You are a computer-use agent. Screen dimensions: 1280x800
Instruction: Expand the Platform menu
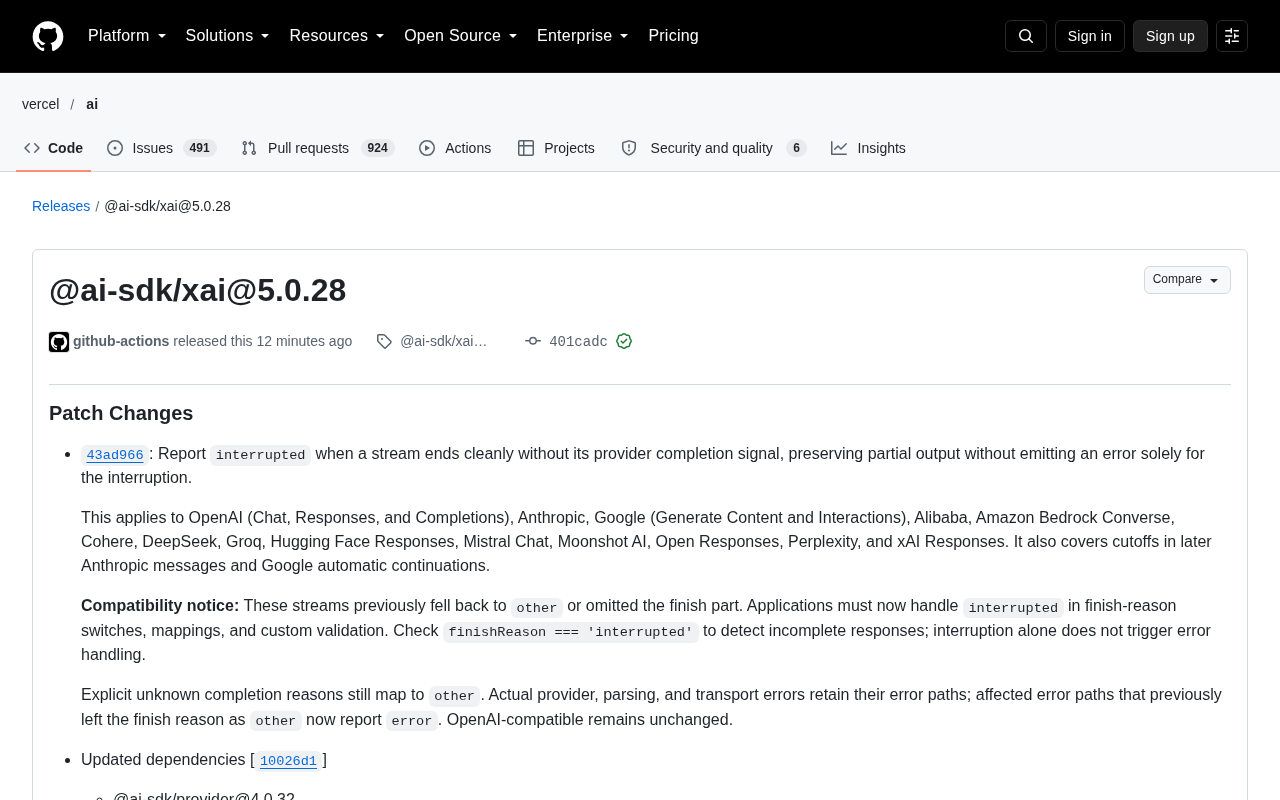point(127,36)
